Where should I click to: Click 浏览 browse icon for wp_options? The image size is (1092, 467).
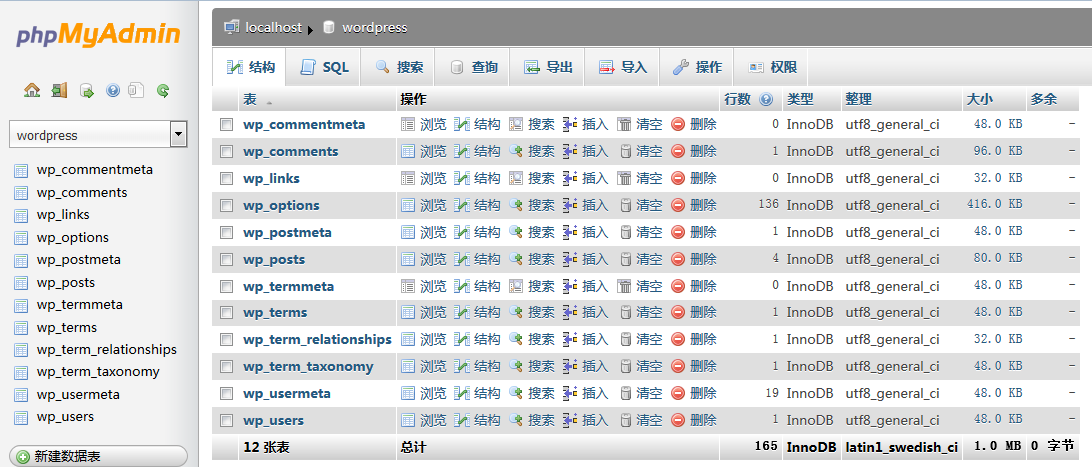(407, 205)
